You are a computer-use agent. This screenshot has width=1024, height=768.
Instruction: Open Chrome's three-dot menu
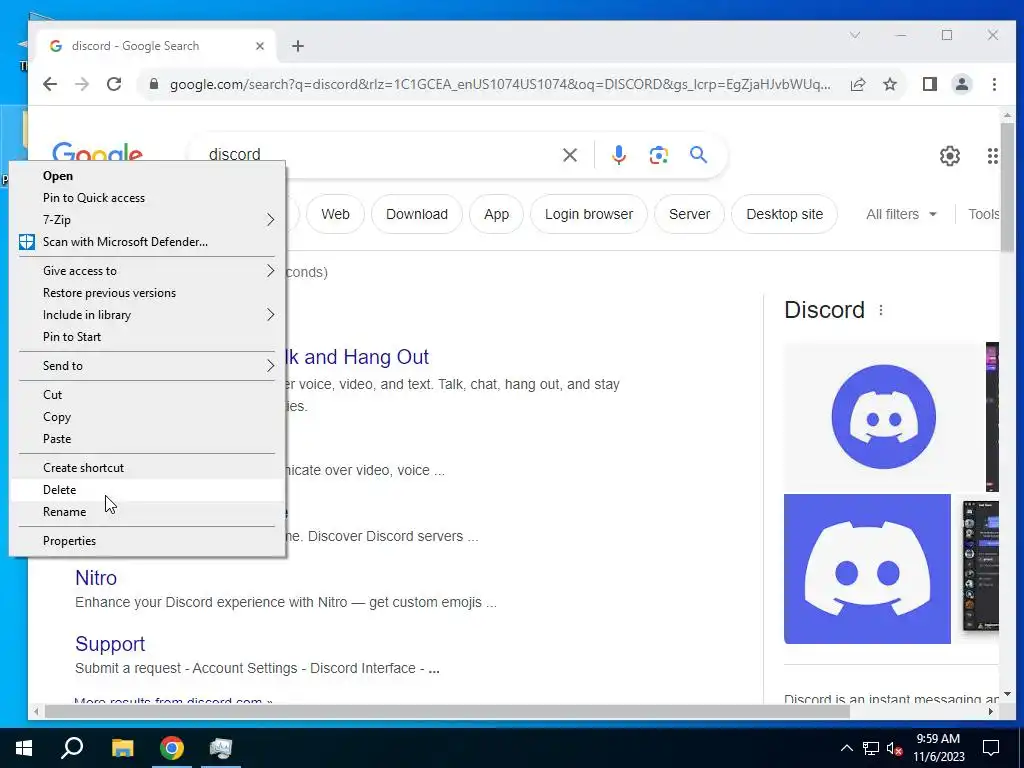[994, 84]
